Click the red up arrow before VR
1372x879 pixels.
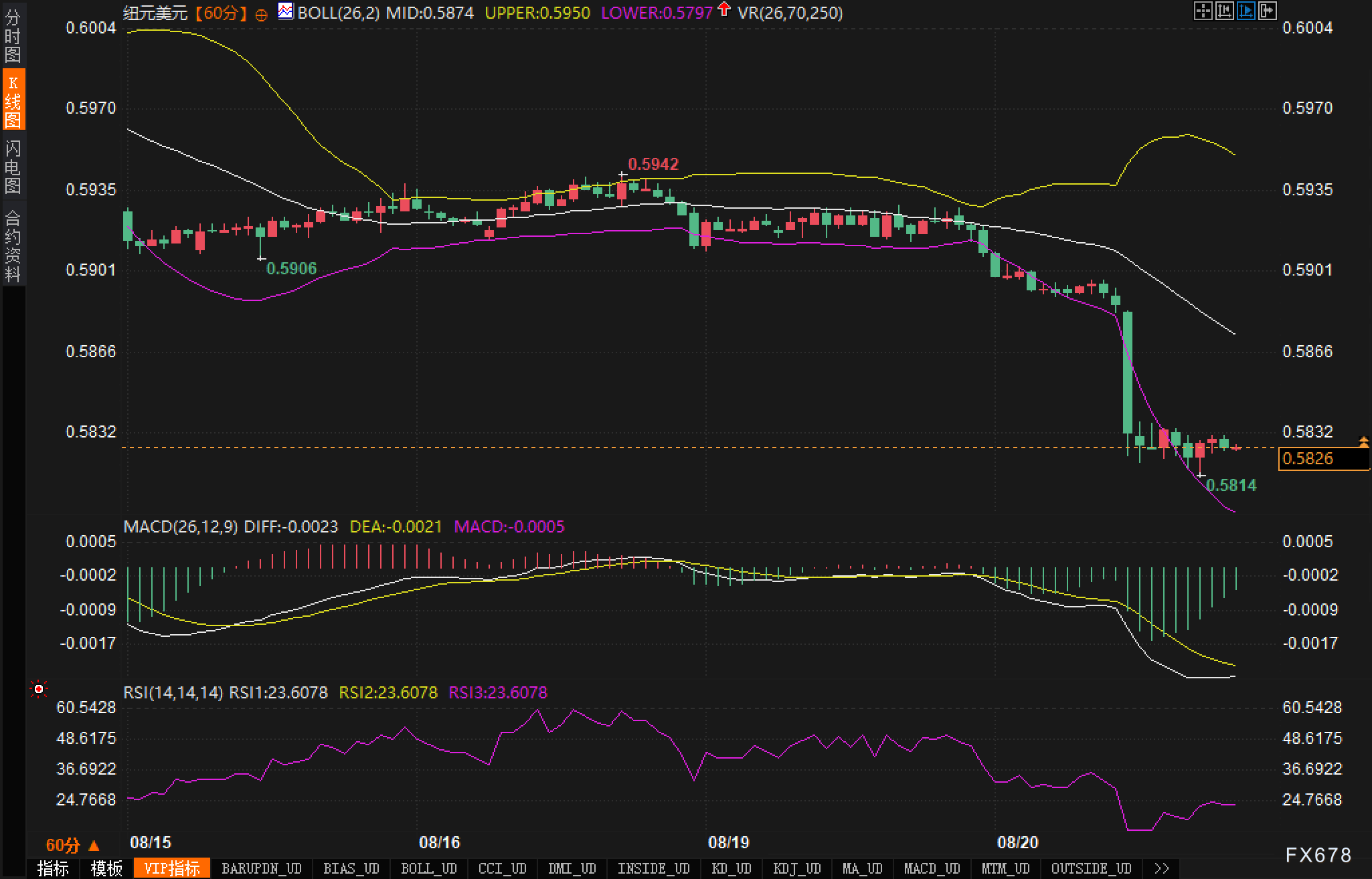click(723, 9)
